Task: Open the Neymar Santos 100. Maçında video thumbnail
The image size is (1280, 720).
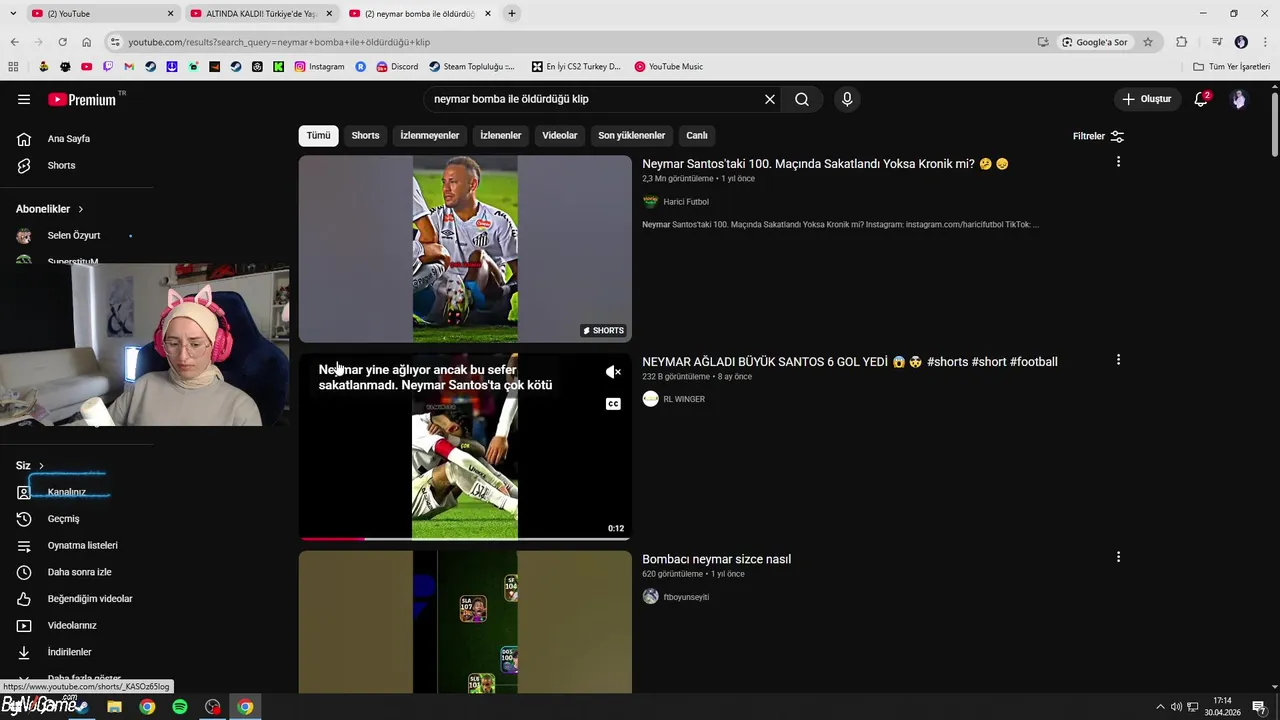Action: pyautogui.click(x=465, y=249)
